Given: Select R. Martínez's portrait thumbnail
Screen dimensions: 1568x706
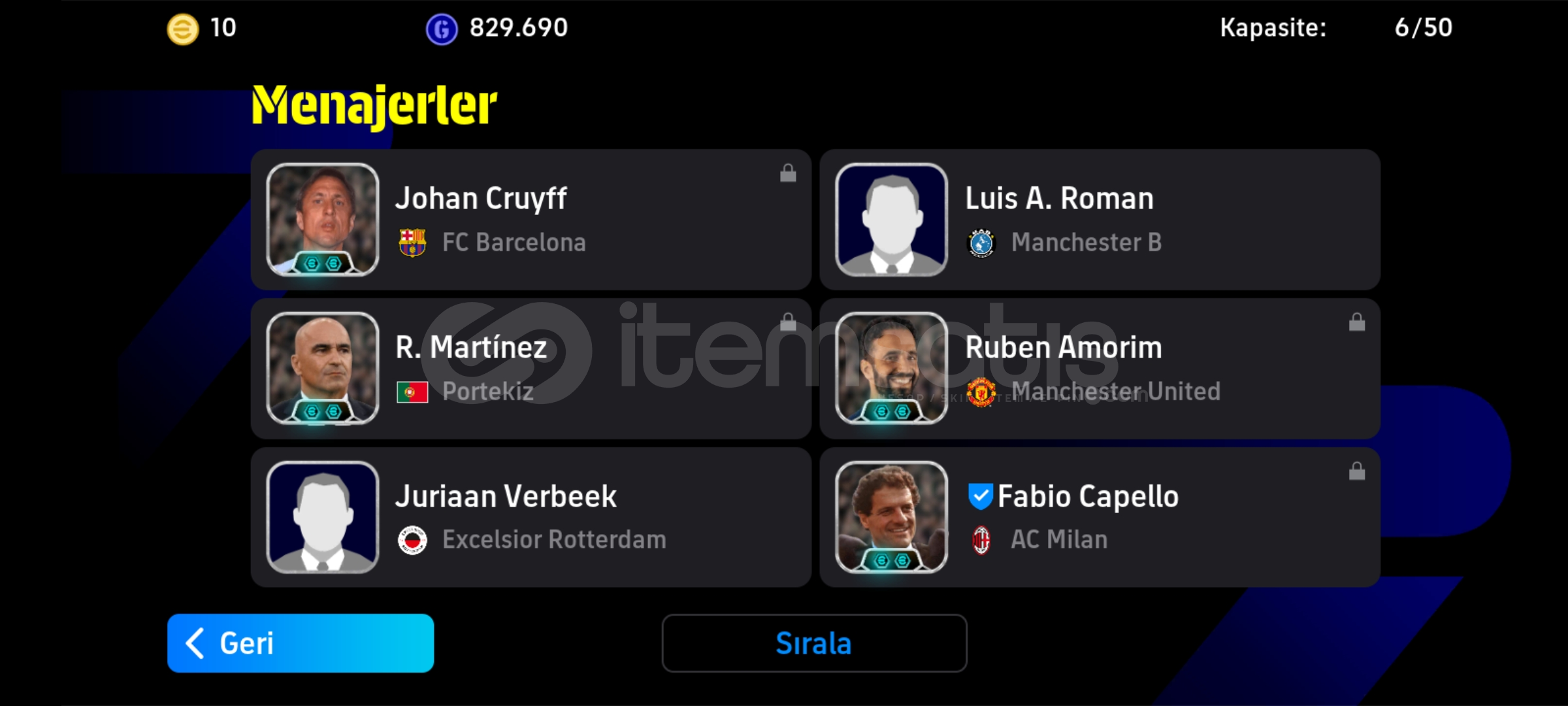Looking at the screenshot, I should [323, 369].
